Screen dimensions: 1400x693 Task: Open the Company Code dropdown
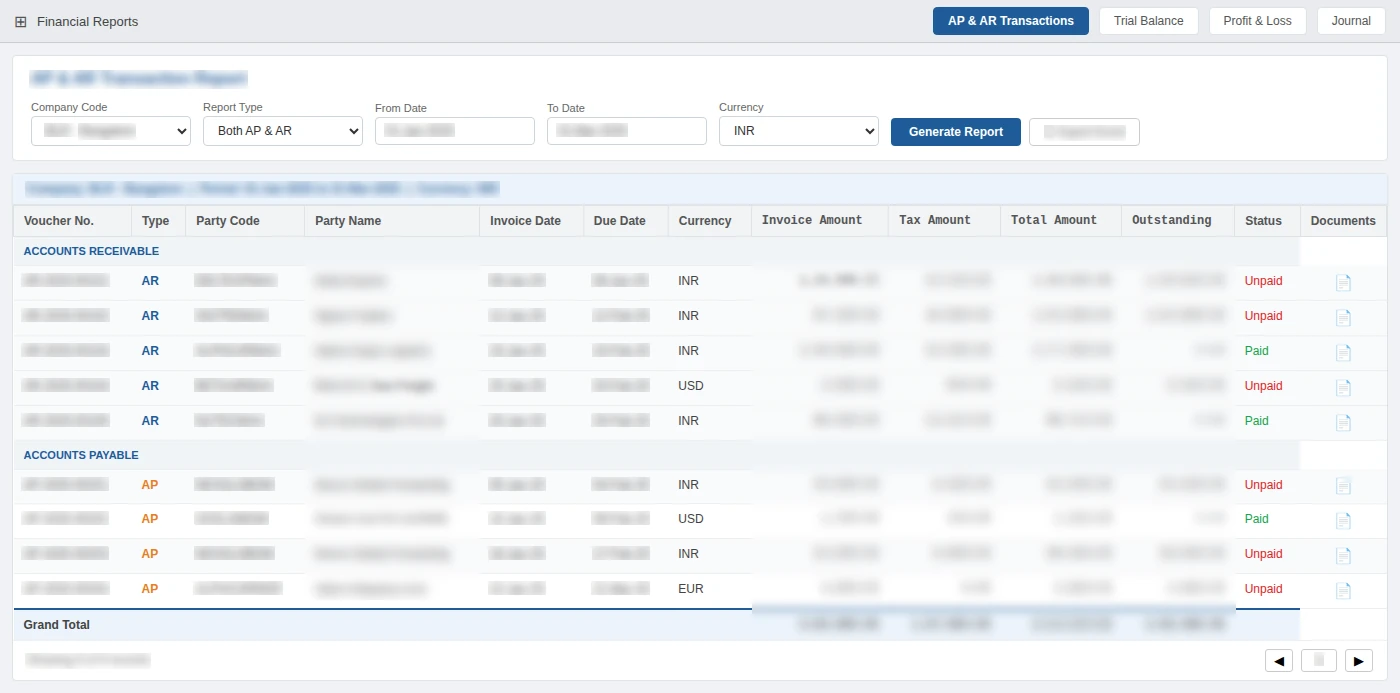111,131
